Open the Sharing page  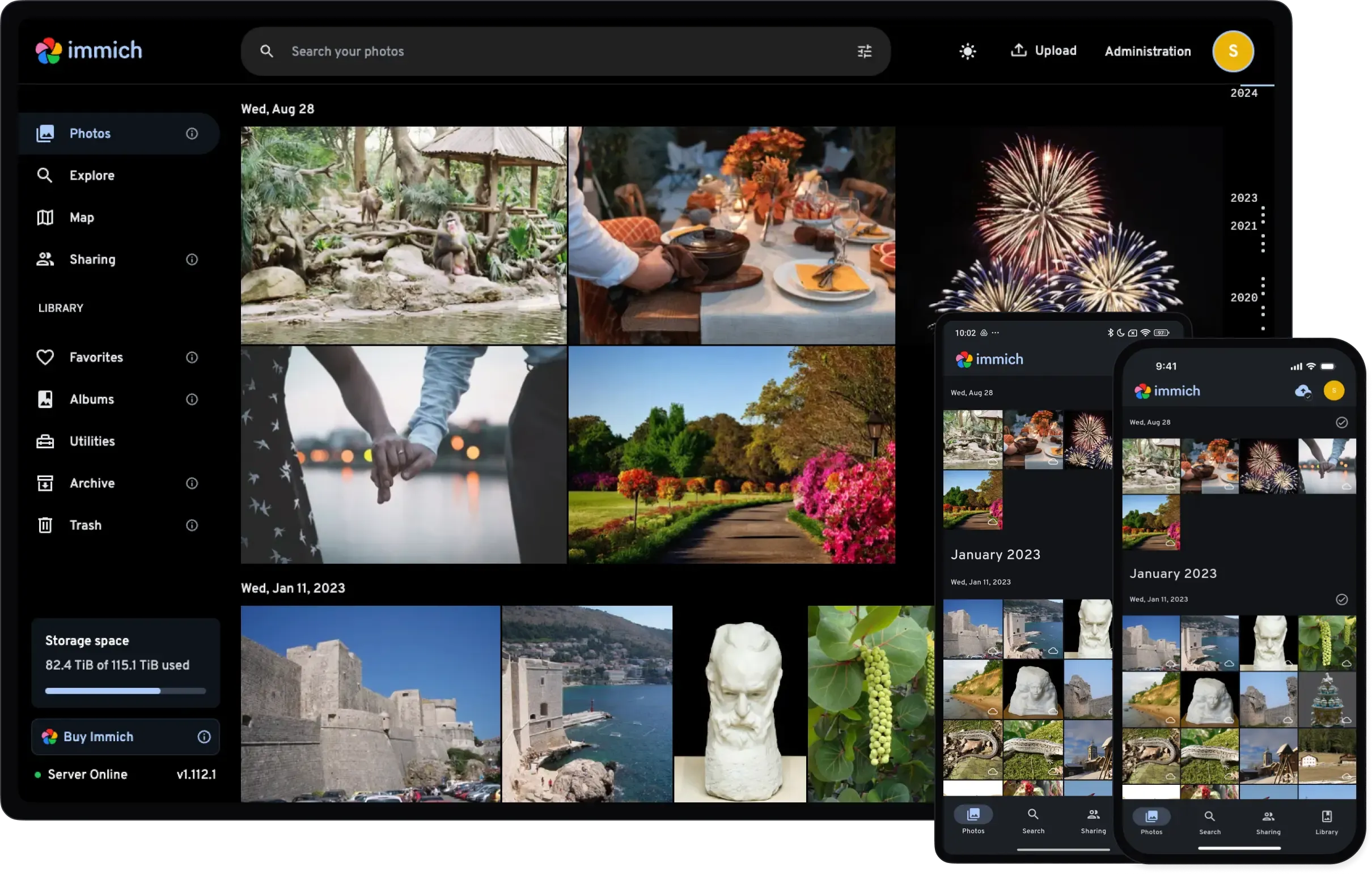point(92,259)
